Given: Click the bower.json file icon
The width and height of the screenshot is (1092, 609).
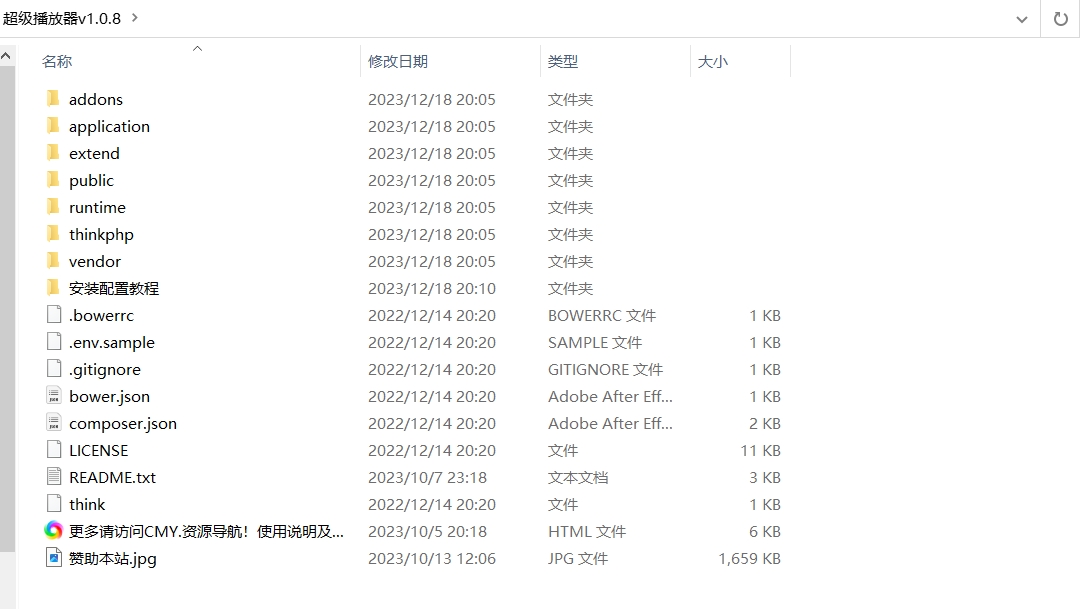Looking at the screenshot, I should click(53, 396).
